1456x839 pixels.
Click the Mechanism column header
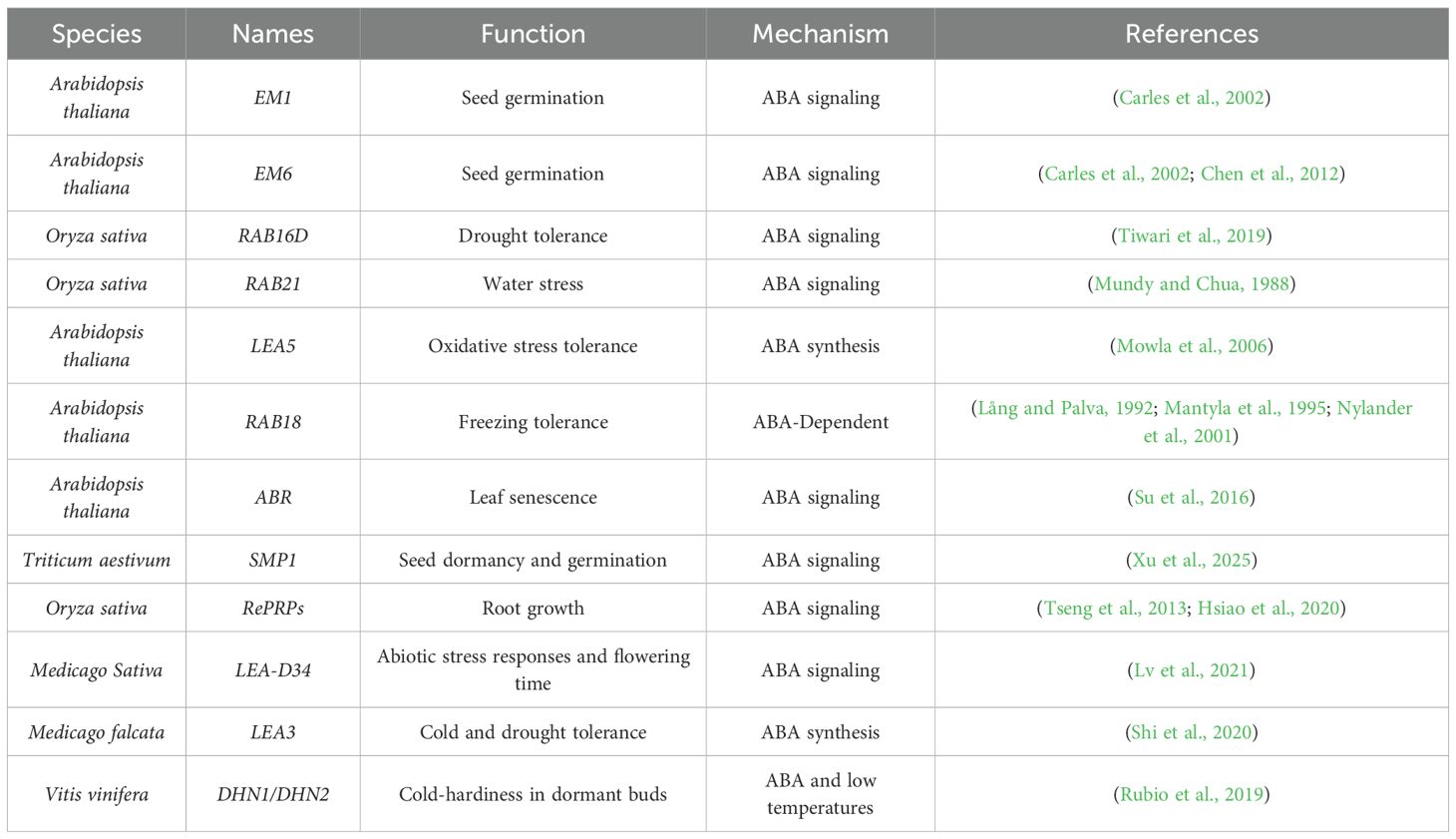click(x=820, y=34)
